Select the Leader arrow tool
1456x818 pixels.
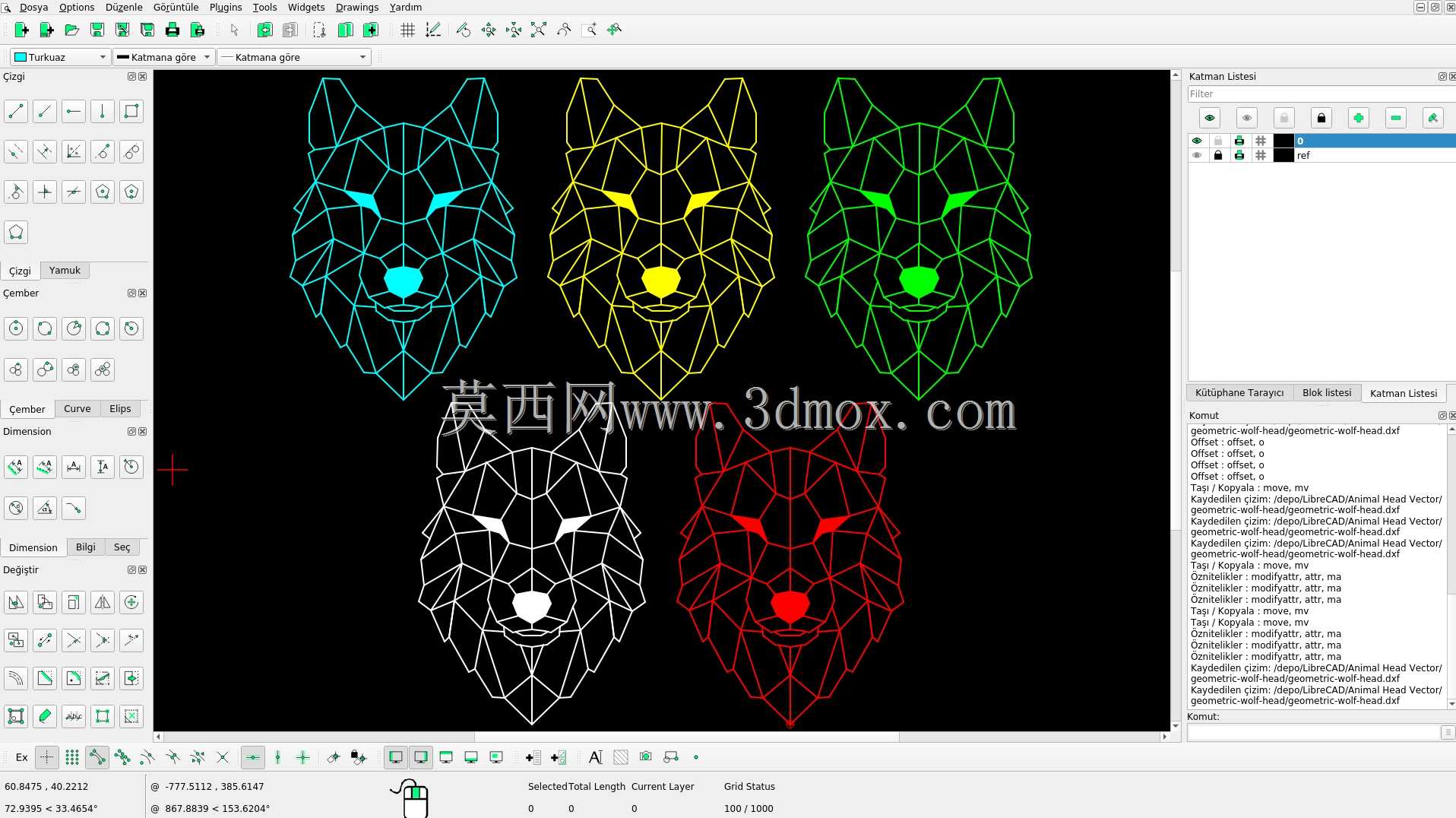(74, 508)
